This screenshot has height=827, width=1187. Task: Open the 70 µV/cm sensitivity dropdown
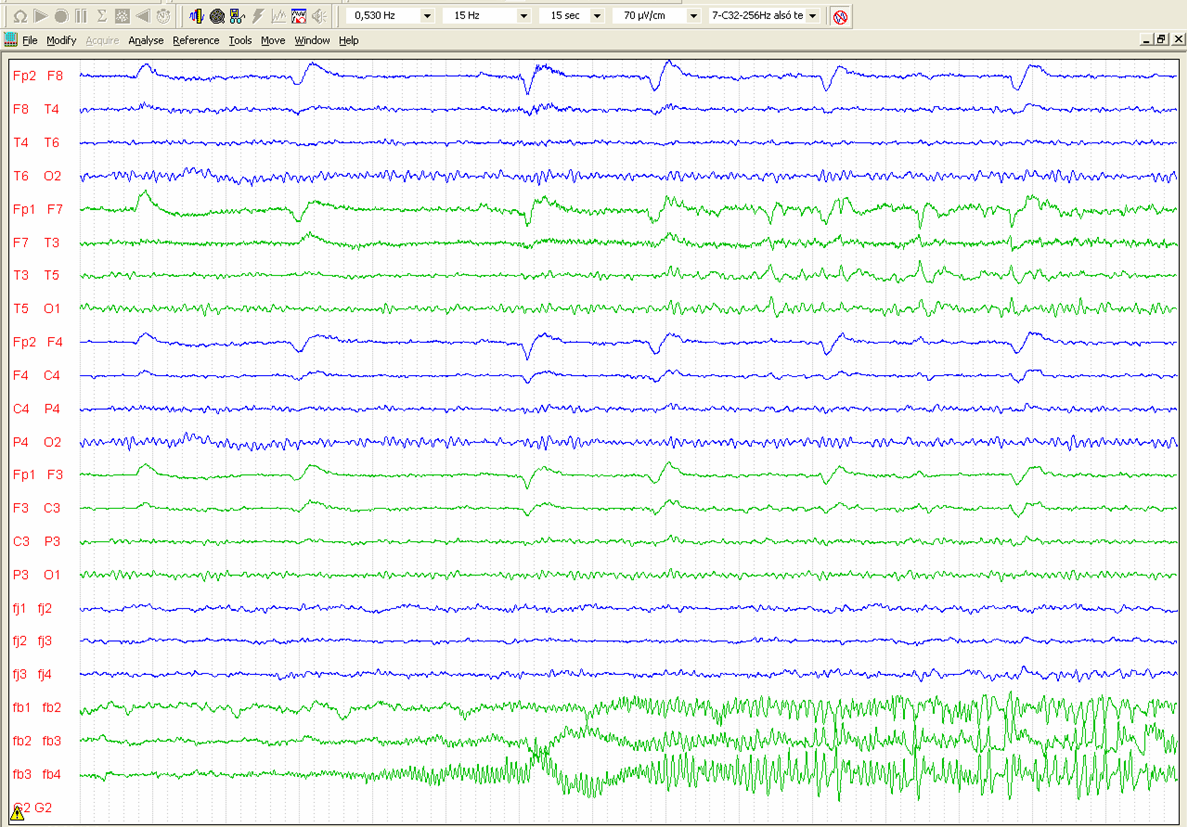693,16
